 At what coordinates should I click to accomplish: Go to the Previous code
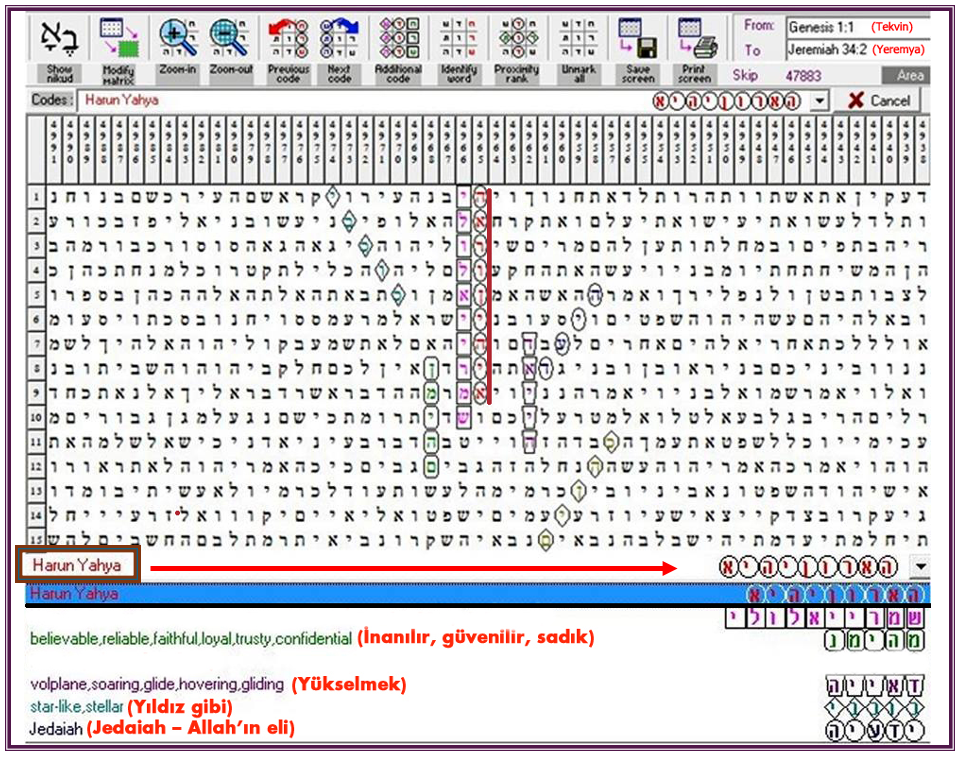288,50
